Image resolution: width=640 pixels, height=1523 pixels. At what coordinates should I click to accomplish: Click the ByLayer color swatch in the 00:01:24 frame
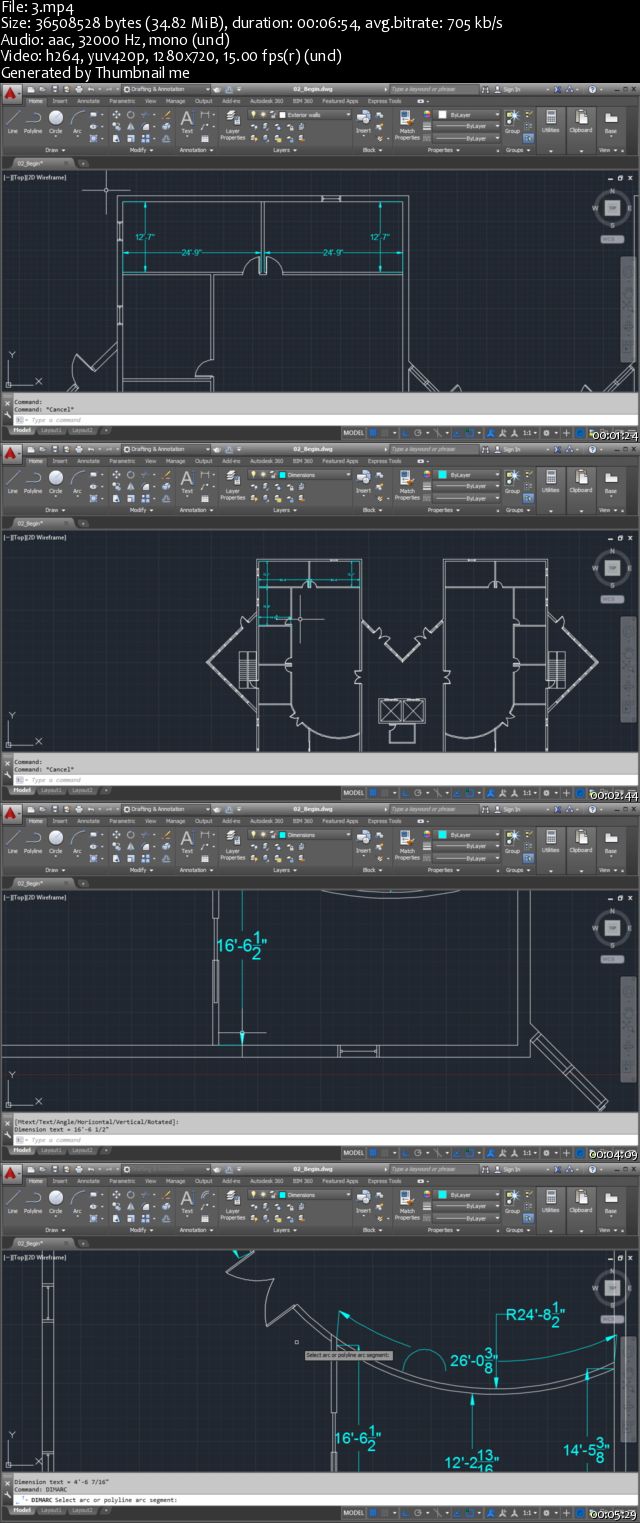[x=443, y=115]
